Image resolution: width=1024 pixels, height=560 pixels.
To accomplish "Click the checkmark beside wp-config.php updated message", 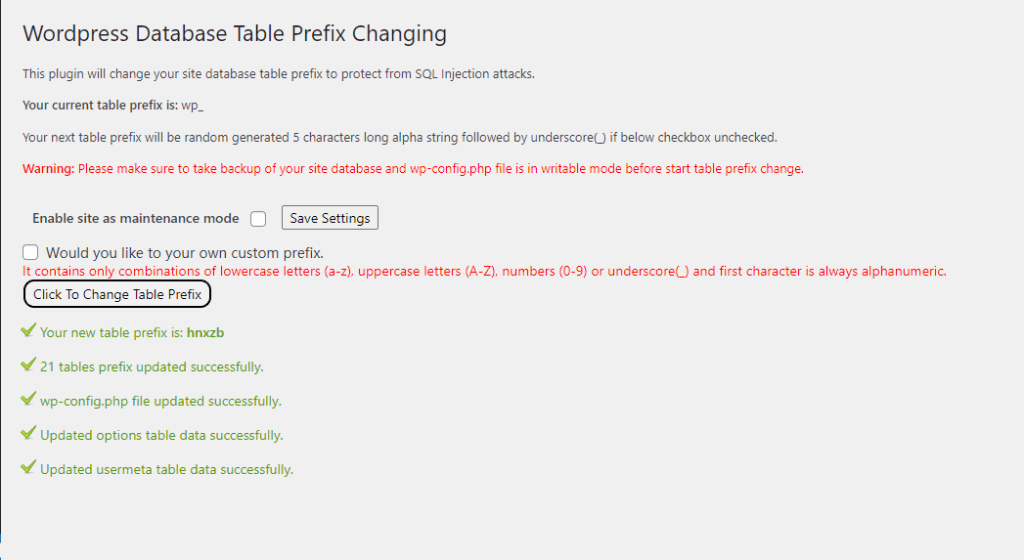I will (x=28, y=400).
